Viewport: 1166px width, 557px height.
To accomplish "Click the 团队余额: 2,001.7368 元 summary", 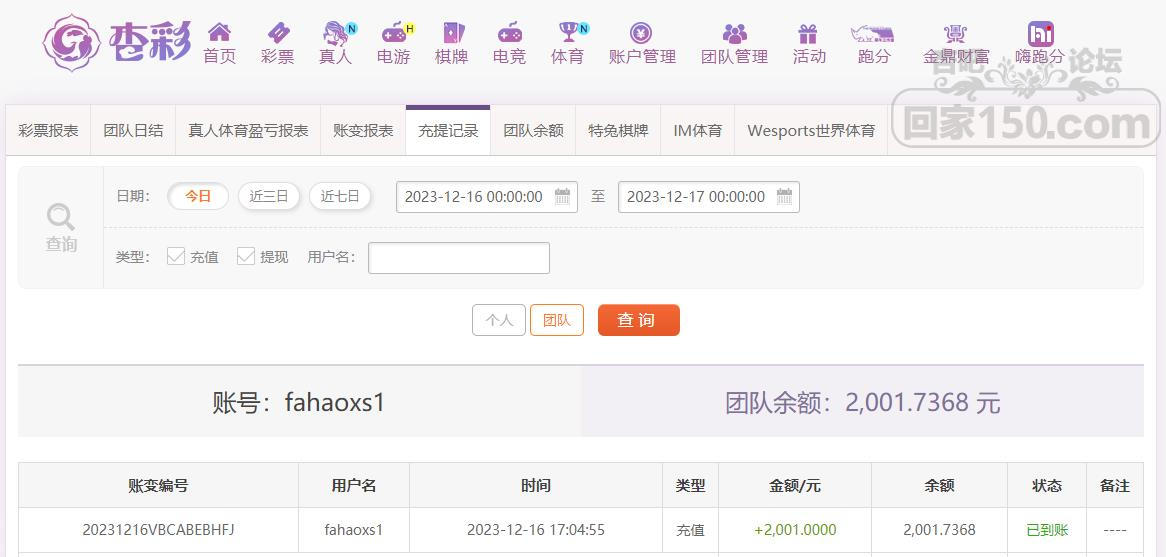I will 863,402.
